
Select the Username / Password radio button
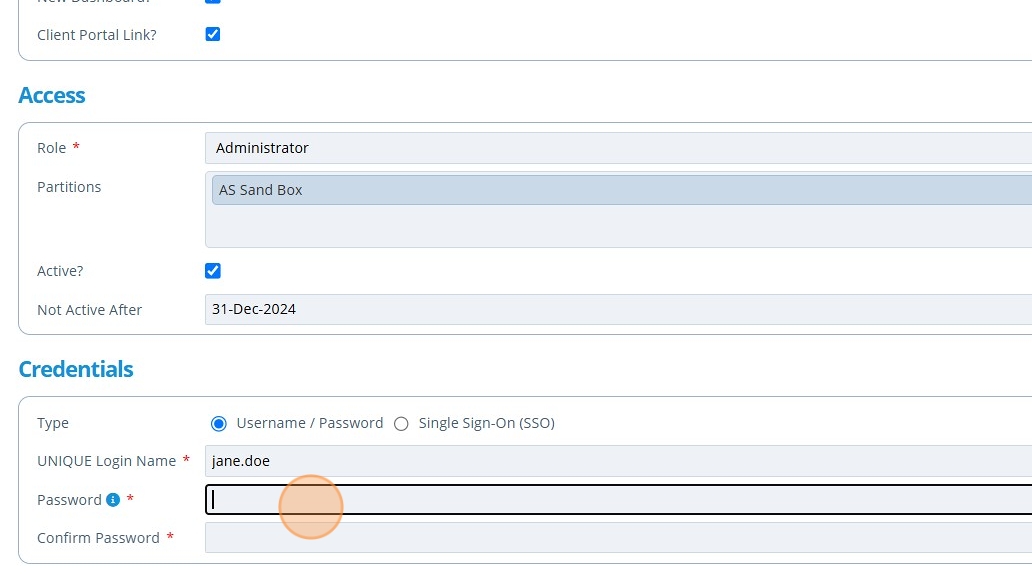click(219, 423)
